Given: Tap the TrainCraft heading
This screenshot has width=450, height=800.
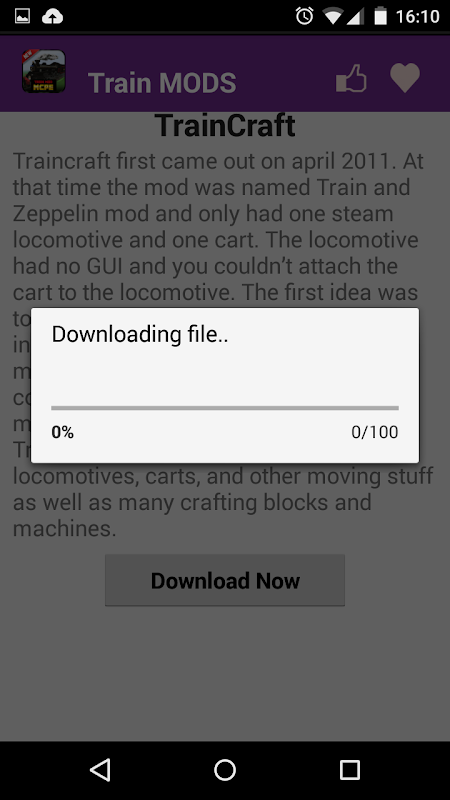Looking at the screenshot, I should [225, 126].
